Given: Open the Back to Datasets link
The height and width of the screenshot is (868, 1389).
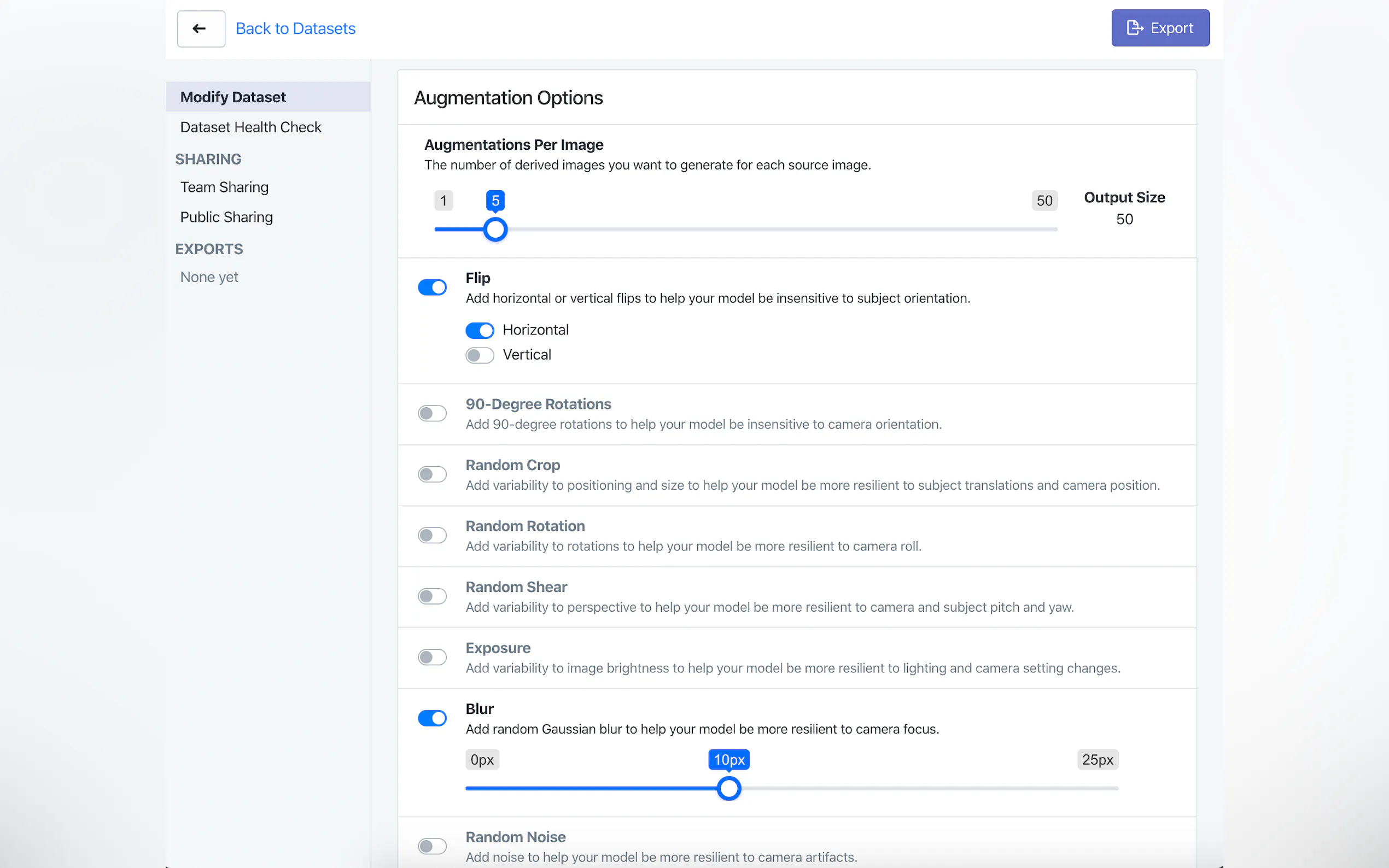Looking at the screenshot, I should click(295, 29).
